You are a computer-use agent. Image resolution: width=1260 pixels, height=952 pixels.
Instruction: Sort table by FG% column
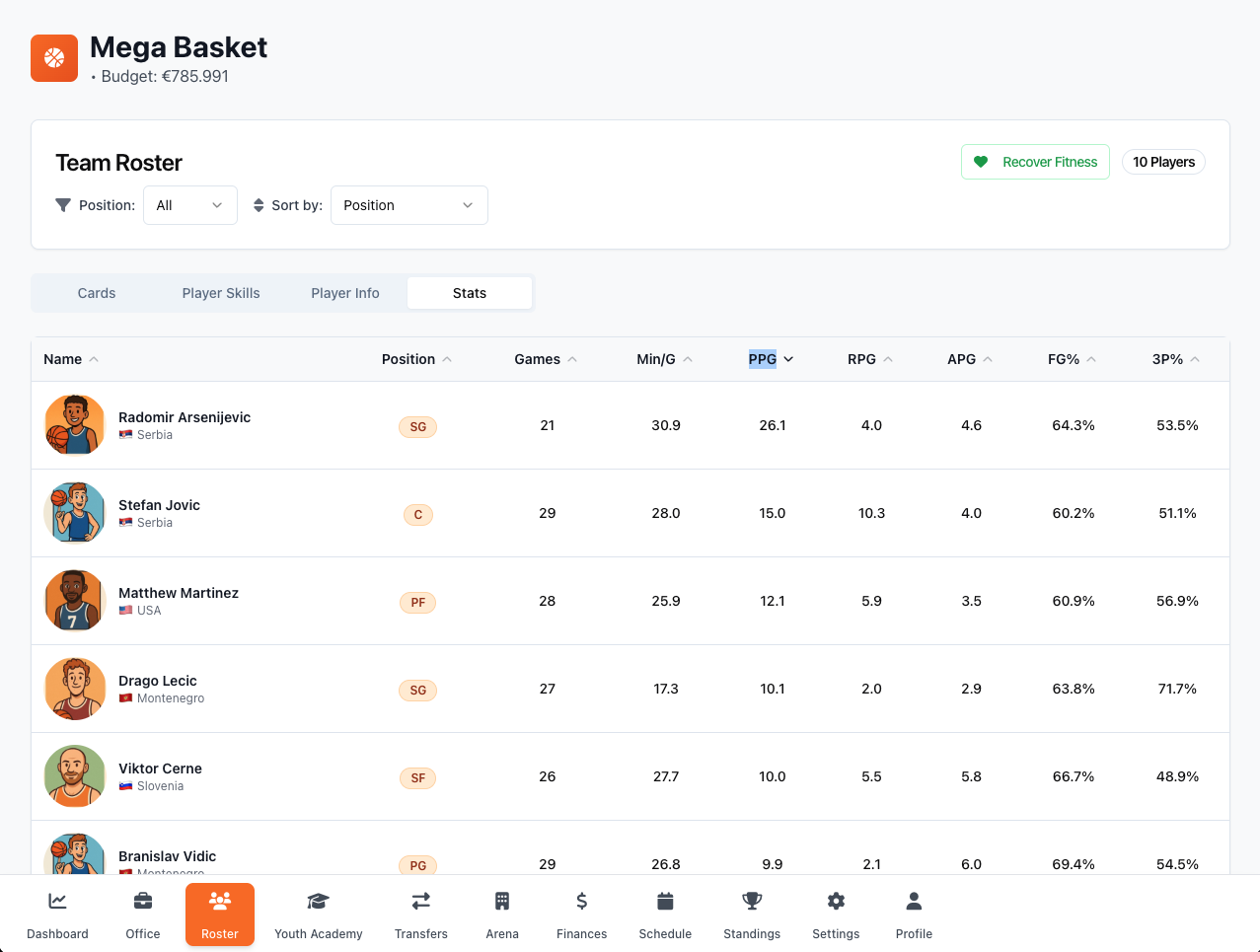1073,359
